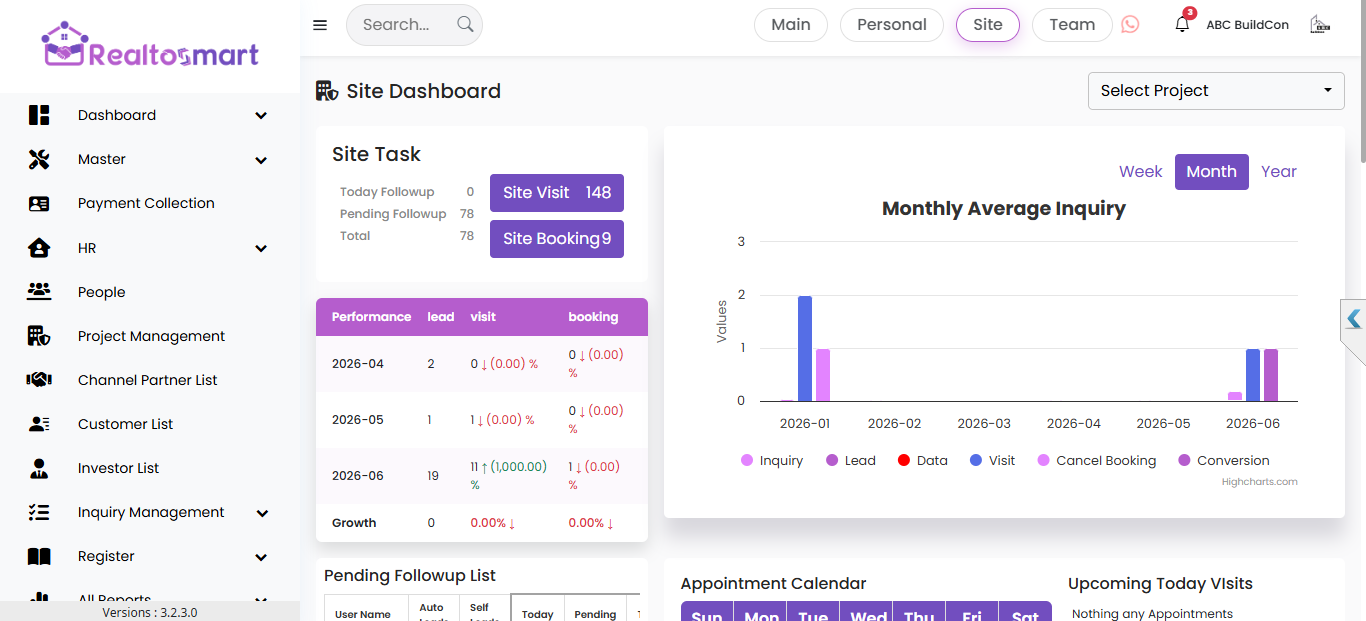Expand the Master menu chevron
Screen dimensions: 1366x621
coord(261,160)
